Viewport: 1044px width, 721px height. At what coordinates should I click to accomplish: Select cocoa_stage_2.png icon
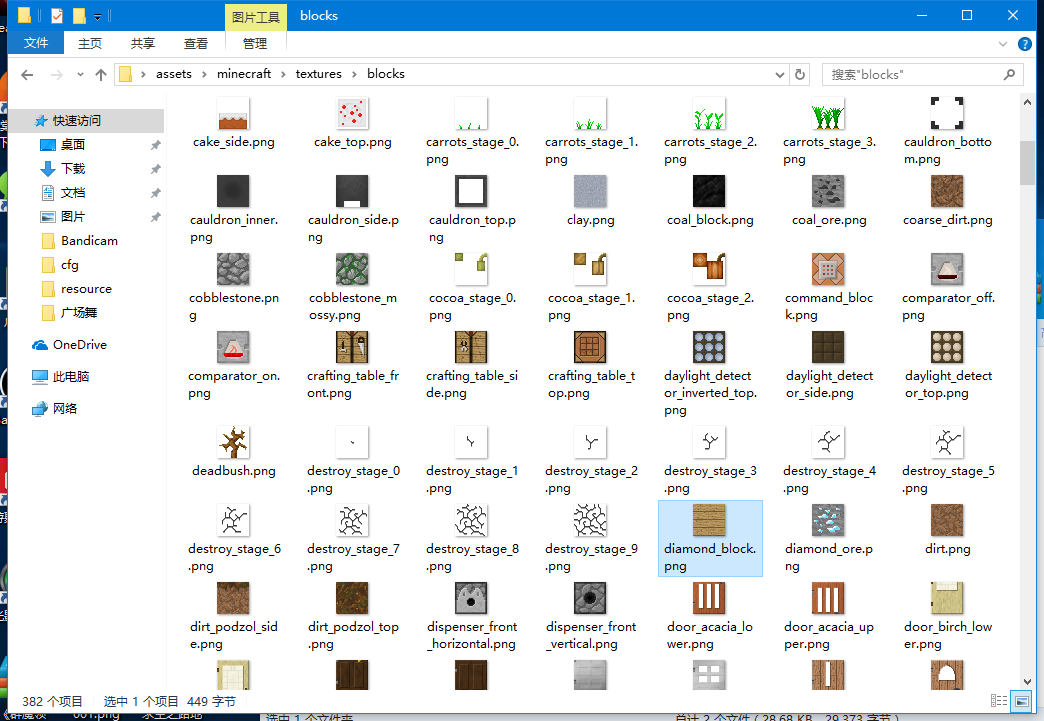tap(709, 269)
